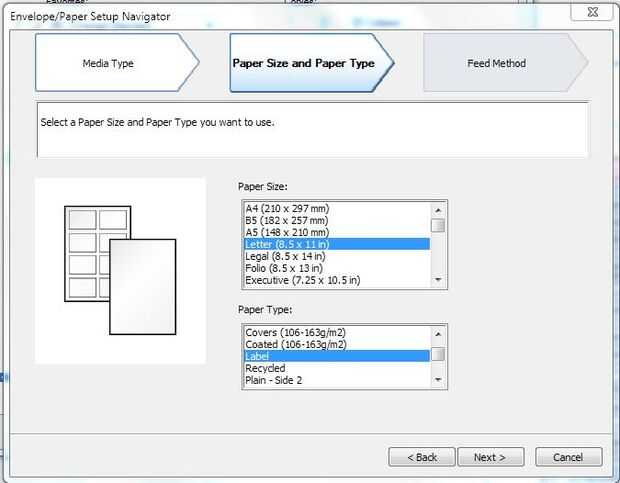Click Paper Type list scroll up arrow
The image size is (620, 483).
coord(438,334)
